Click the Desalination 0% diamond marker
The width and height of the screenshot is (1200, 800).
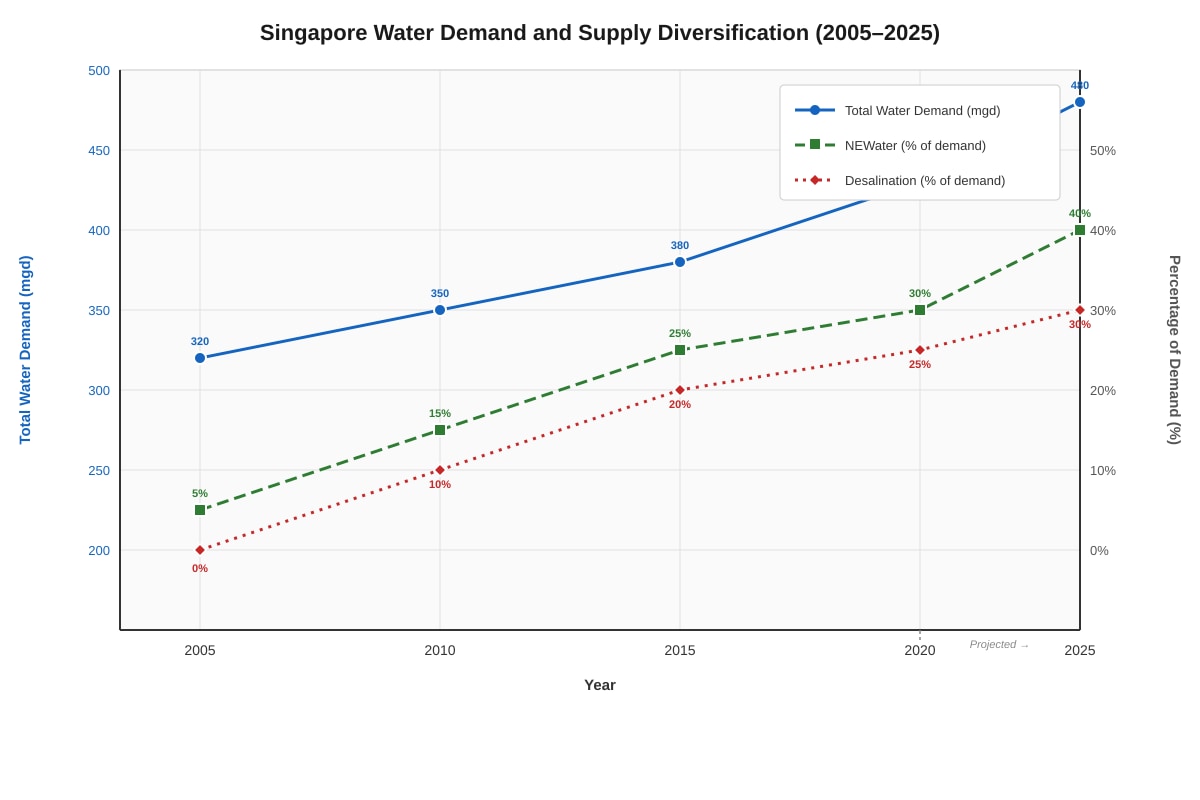[200, 550]
